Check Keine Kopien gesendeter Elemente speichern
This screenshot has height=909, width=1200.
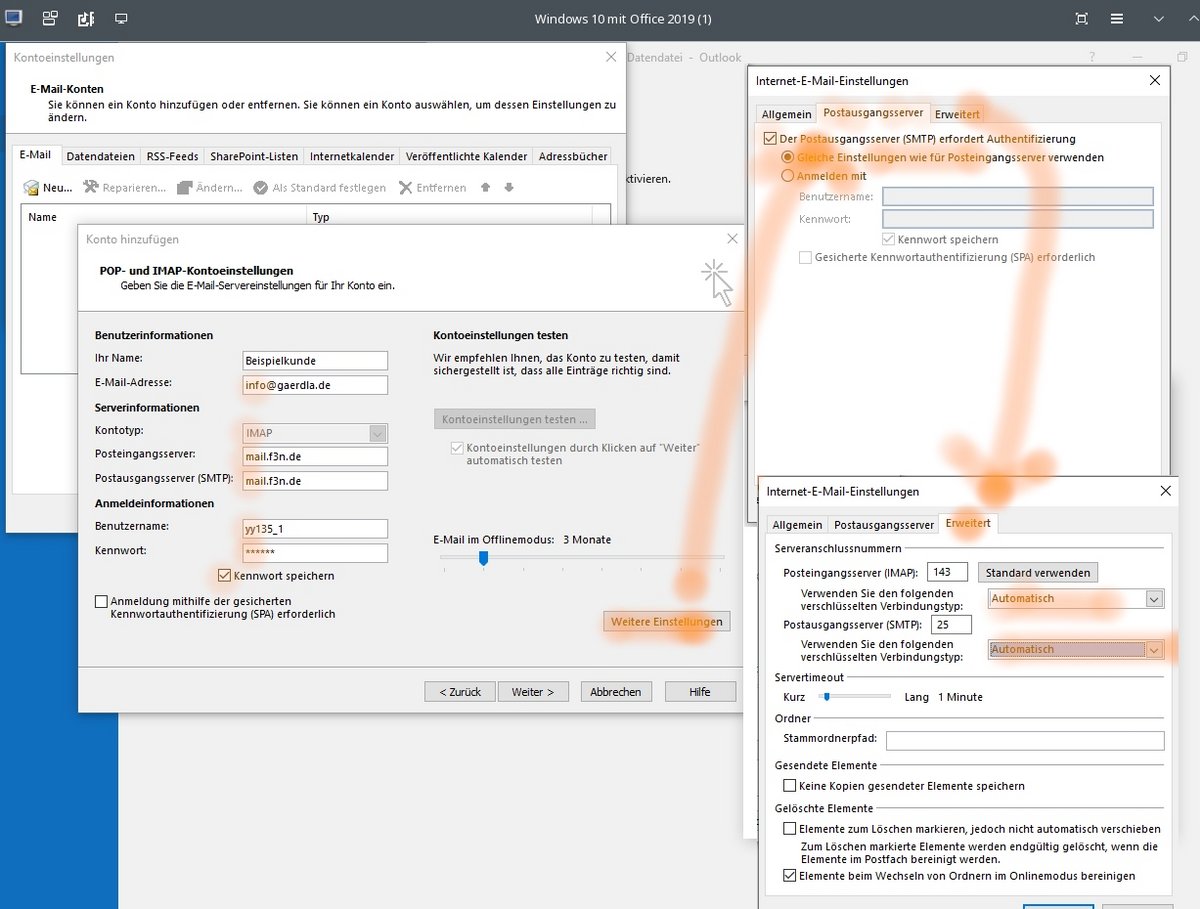pyautogui.click(x=790, y=786)
